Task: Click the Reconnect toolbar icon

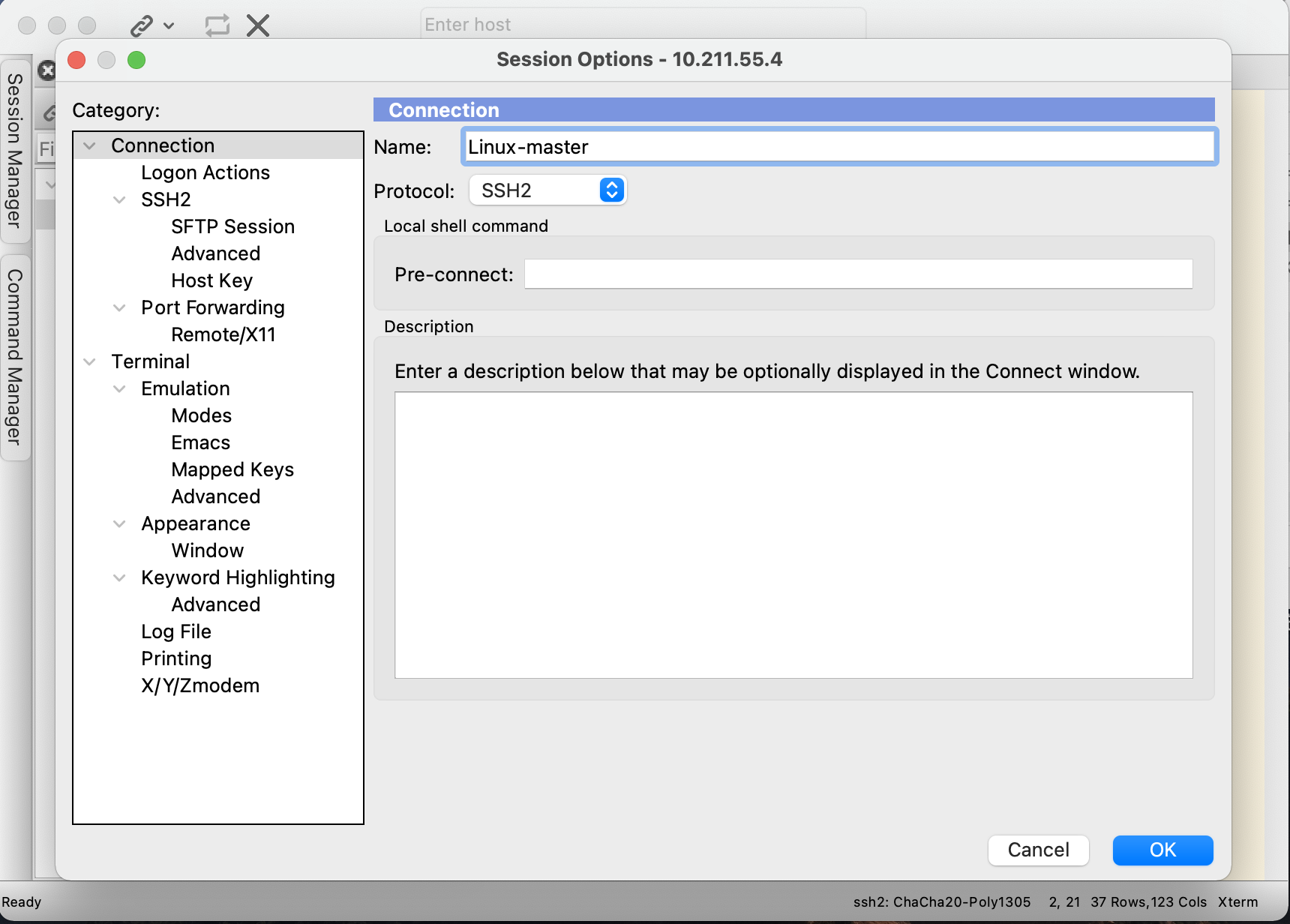Action: 217,25
